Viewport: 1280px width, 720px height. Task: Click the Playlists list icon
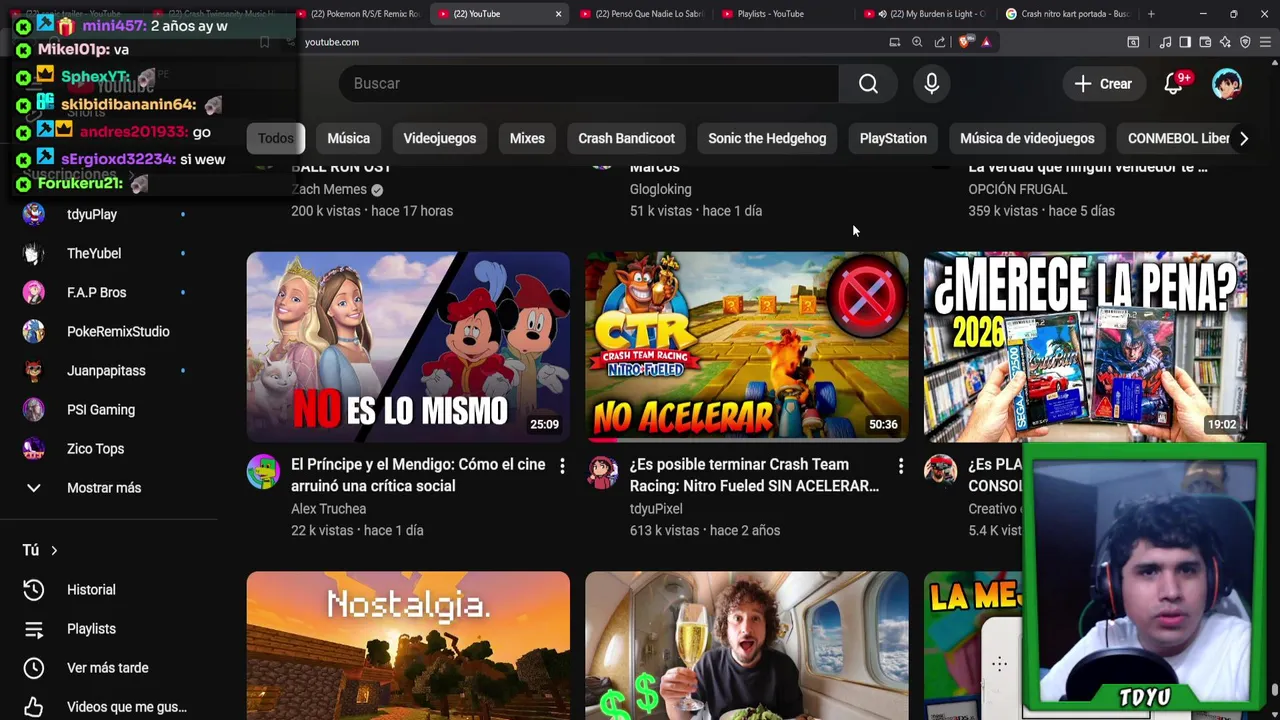coord(34,629)
